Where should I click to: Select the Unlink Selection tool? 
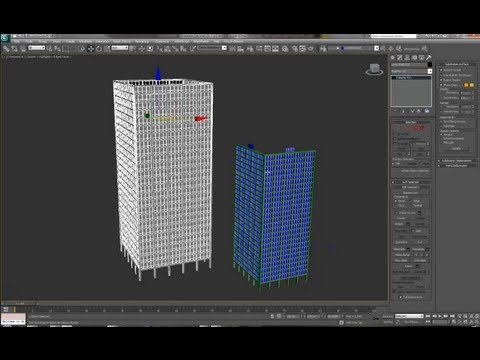[x=14, y=49]
